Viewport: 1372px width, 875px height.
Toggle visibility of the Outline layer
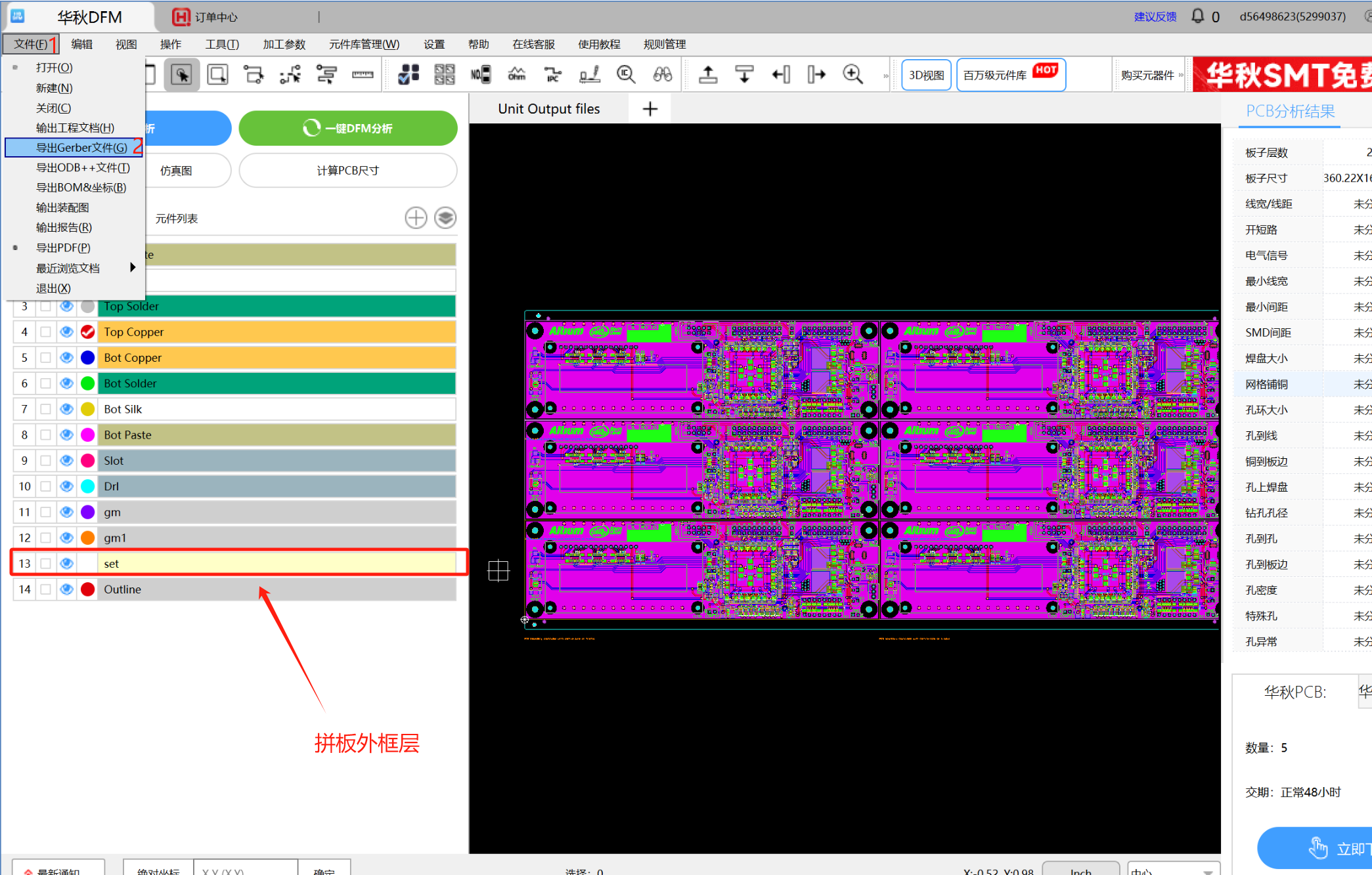tap(66, 589)
